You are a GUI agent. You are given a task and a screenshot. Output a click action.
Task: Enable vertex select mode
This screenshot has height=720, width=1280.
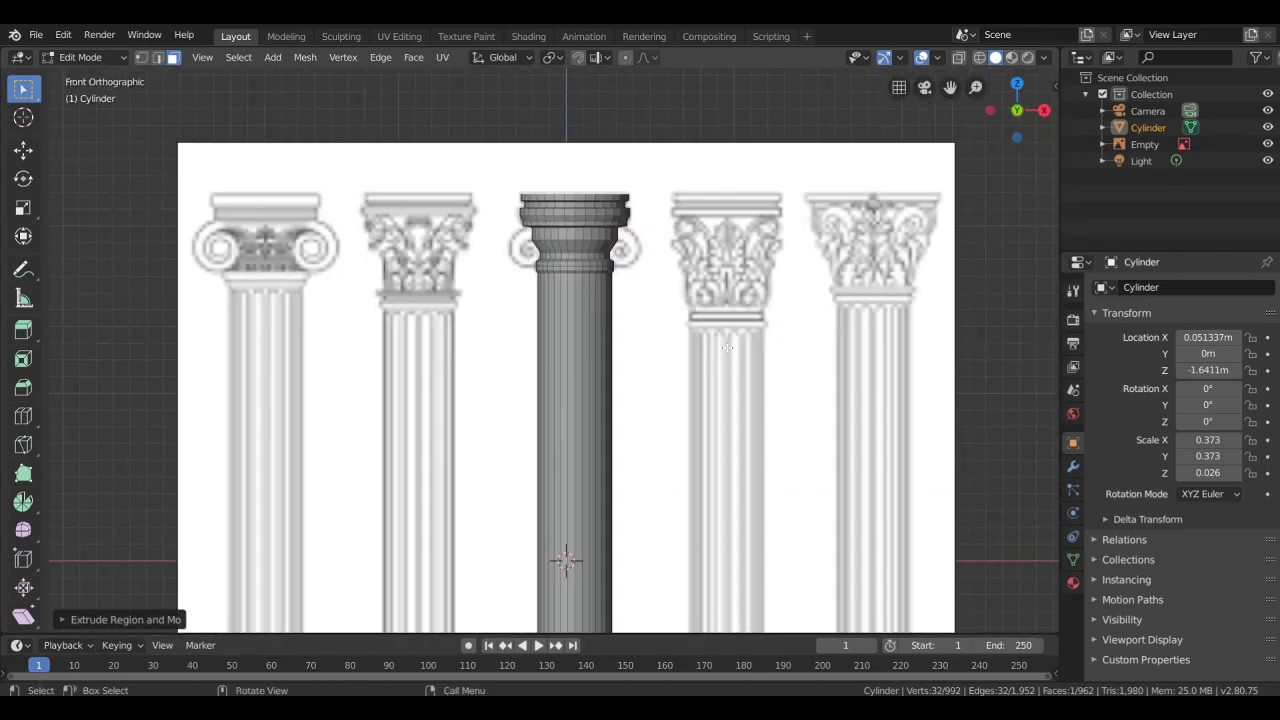pos(142,58)
